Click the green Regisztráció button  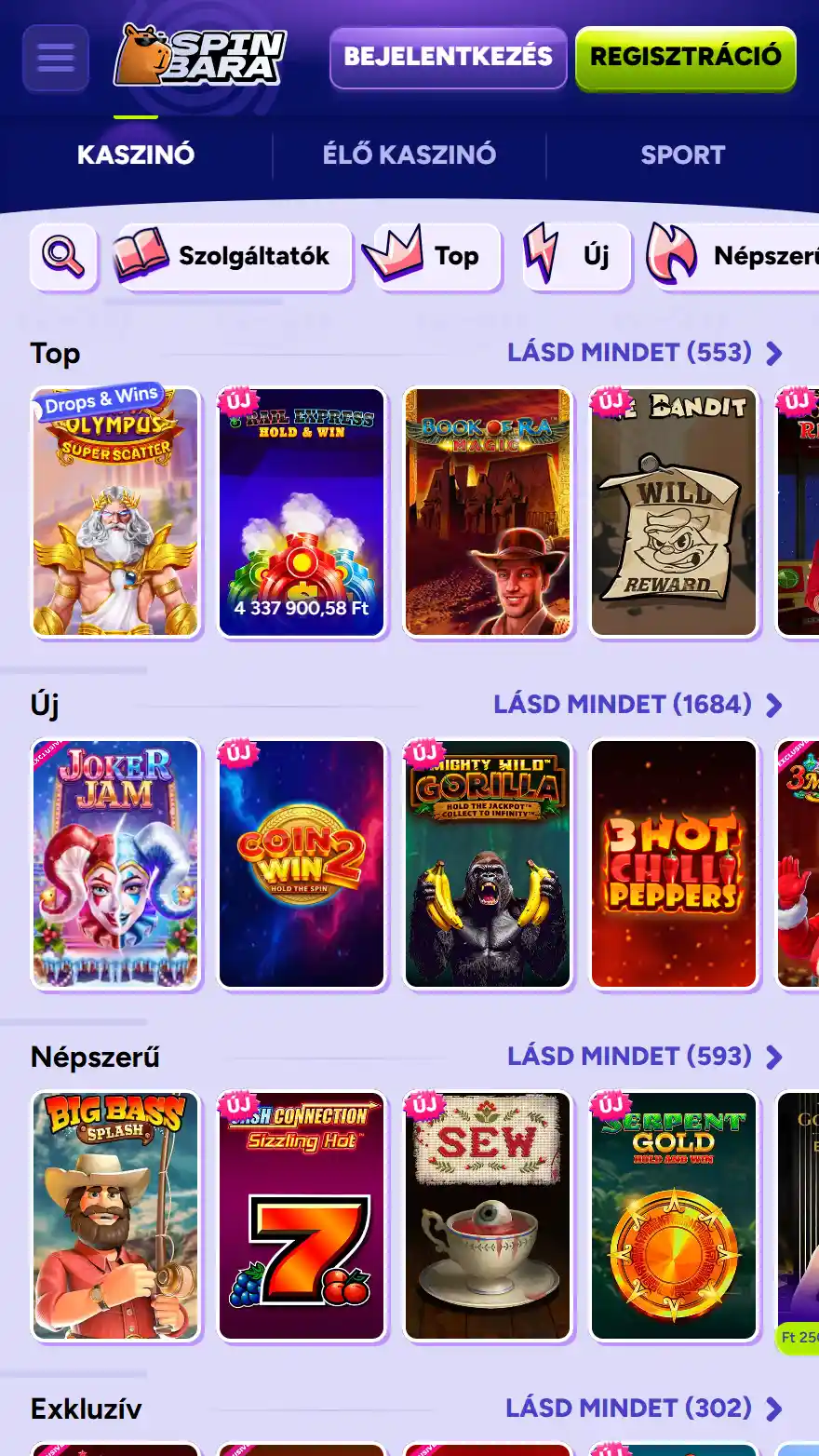(x=686, y=57)
